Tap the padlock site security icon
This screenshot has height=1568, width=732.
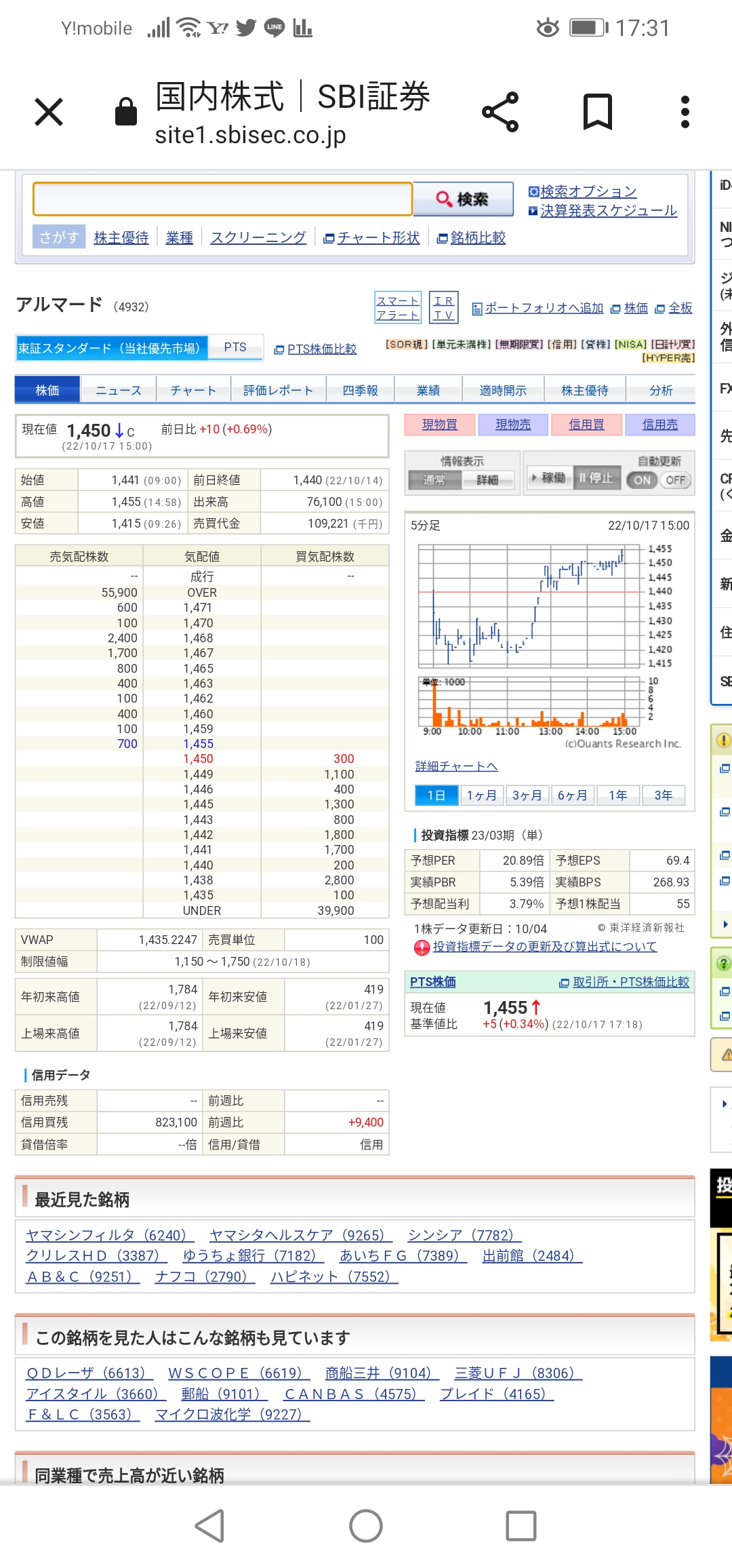coord(126,111)
